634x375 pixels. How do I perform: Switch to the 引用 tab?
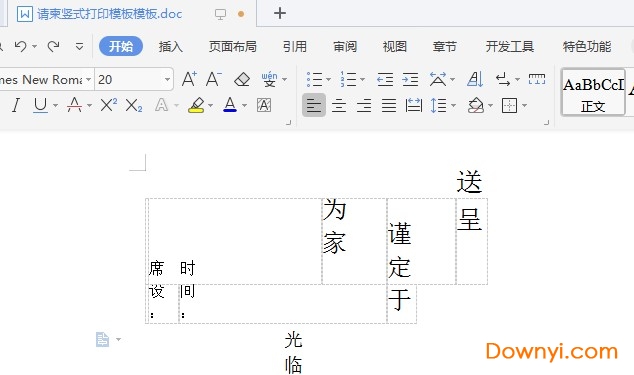(295, 47)
